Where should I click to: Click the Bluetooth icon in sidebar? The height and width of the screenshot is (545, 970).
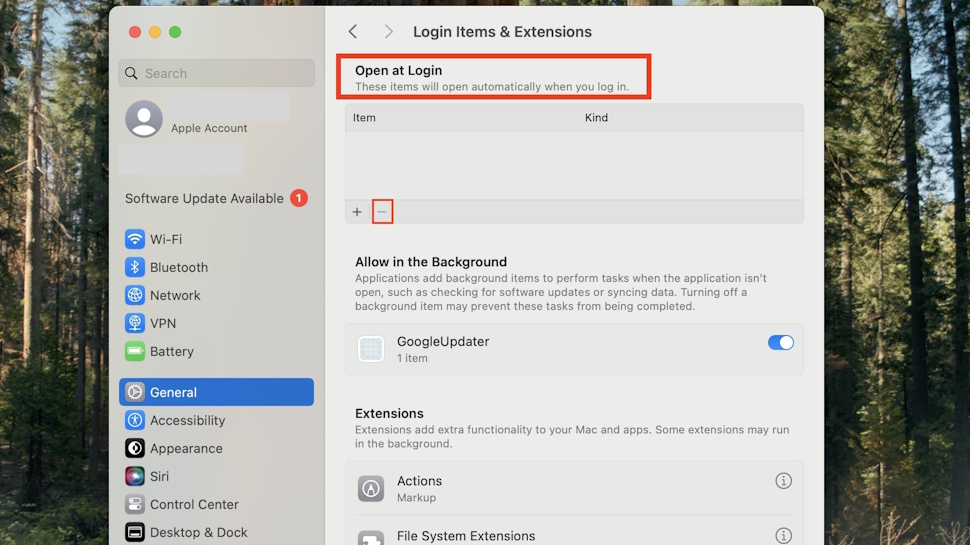pyautogui.click(x=134, y=267)
